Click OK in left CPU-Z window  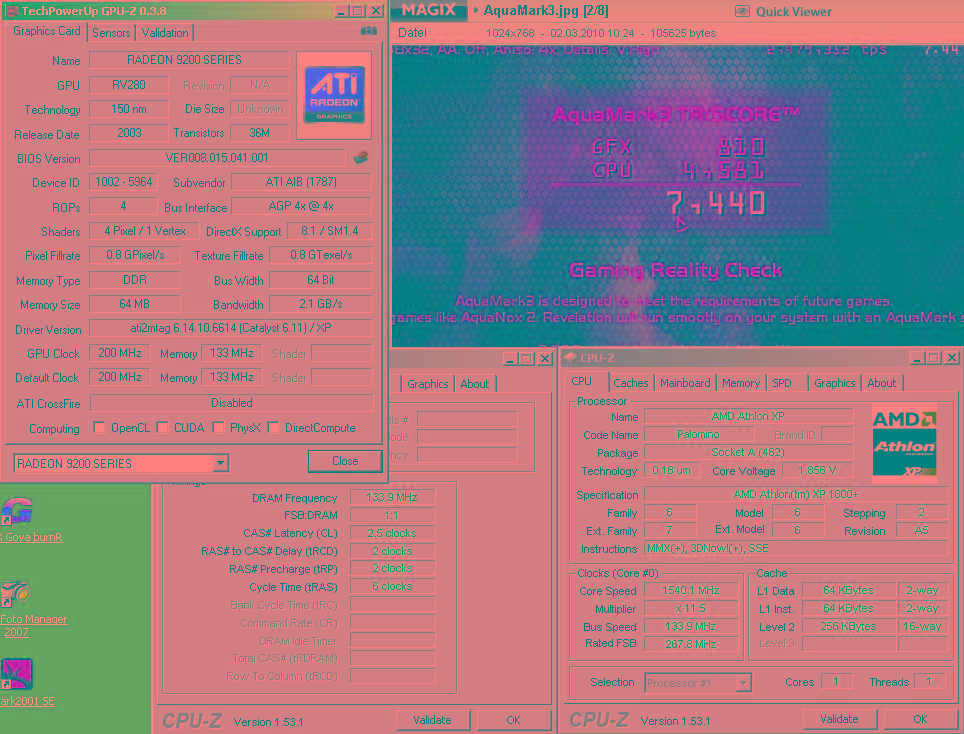[513, 720]
